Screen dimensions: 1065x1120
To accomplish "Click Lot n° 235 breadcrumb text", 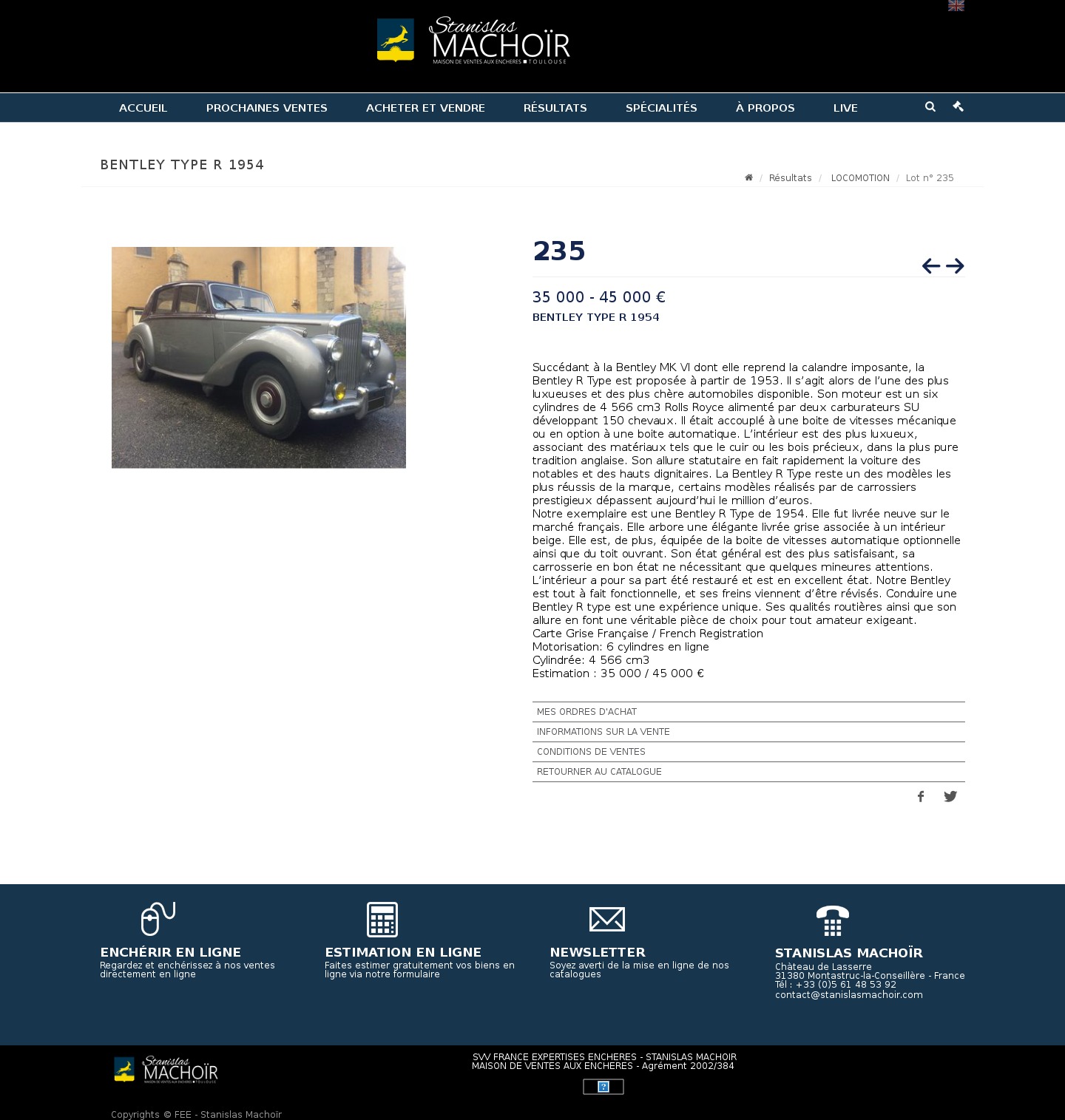I will tap(930, 178).
